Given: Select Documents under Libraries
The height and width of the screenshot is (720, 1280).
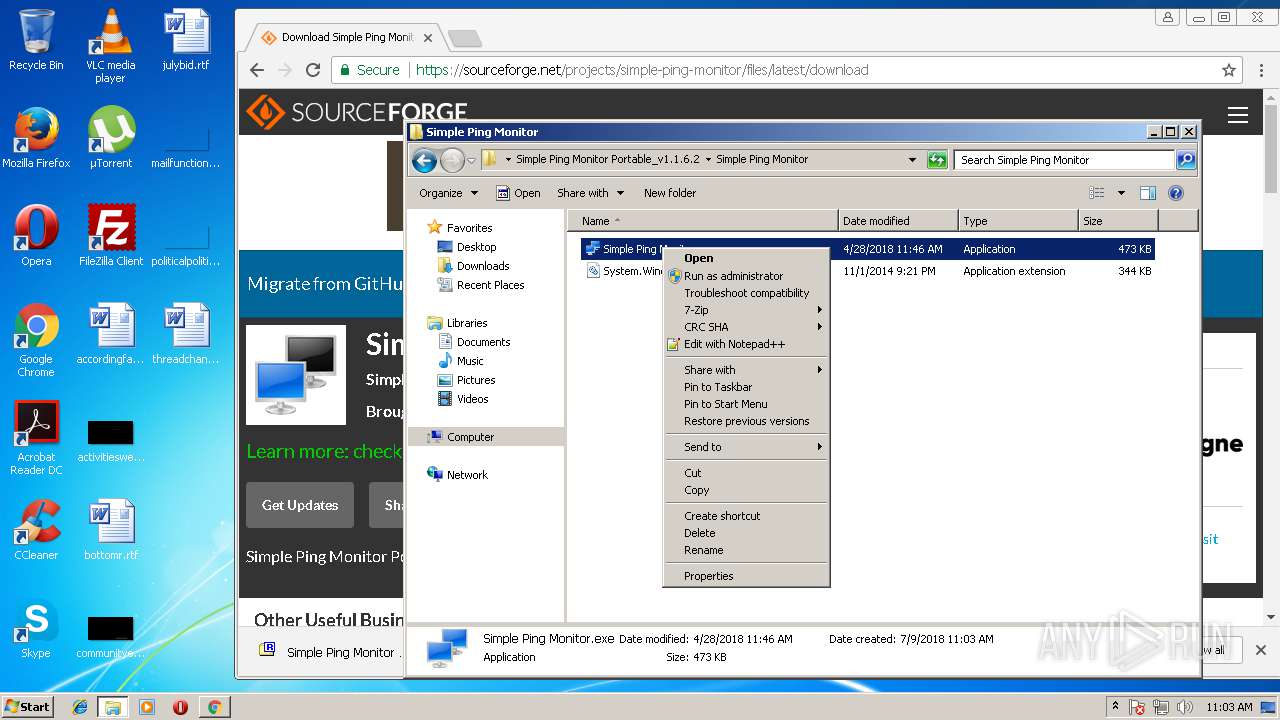Looking at the screenshot, I should [474, 342].
